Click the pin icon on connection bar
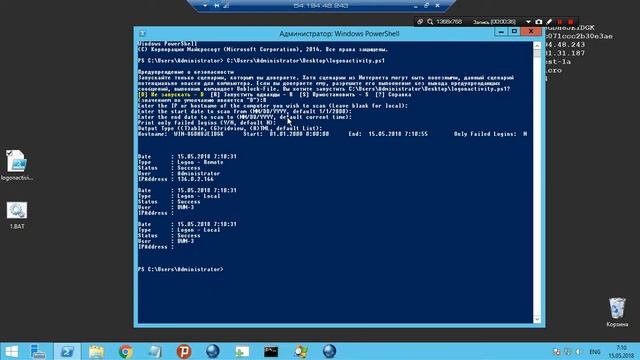 pyautogui.click(x=216, y=6)
